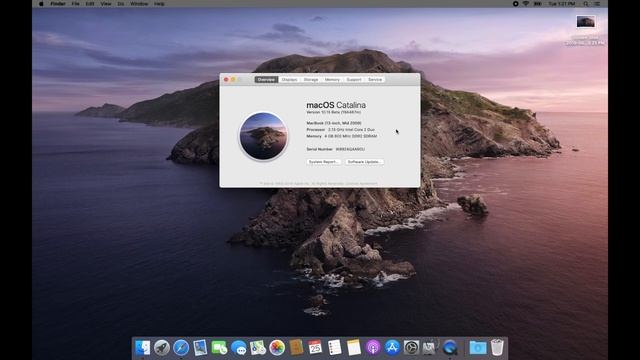Click the battery status icon
The image size is (640, 360).
click(x=538, y=4)
